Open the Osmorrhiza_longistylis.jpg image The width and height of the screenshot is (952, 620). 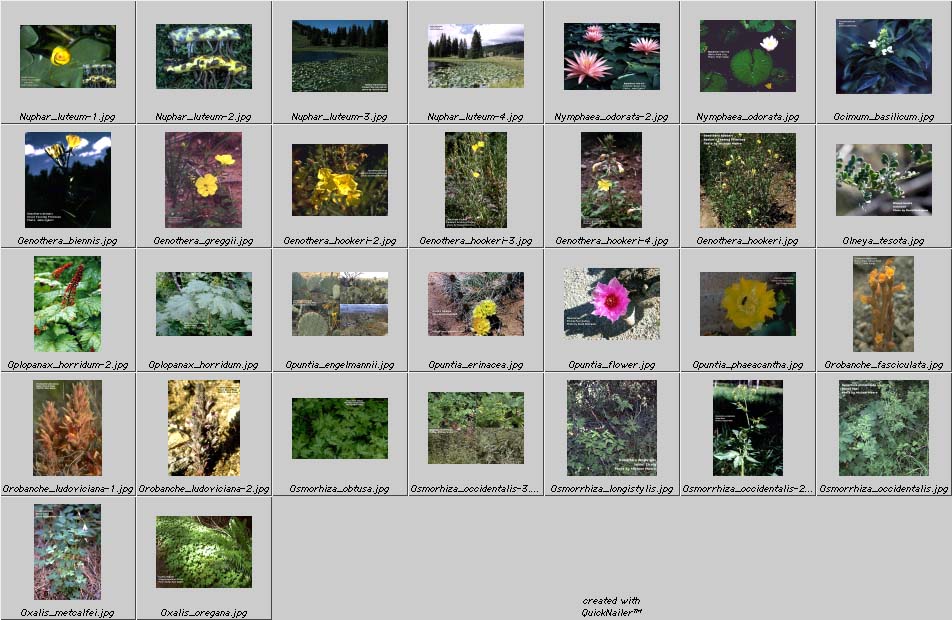[x=612, y=428]
